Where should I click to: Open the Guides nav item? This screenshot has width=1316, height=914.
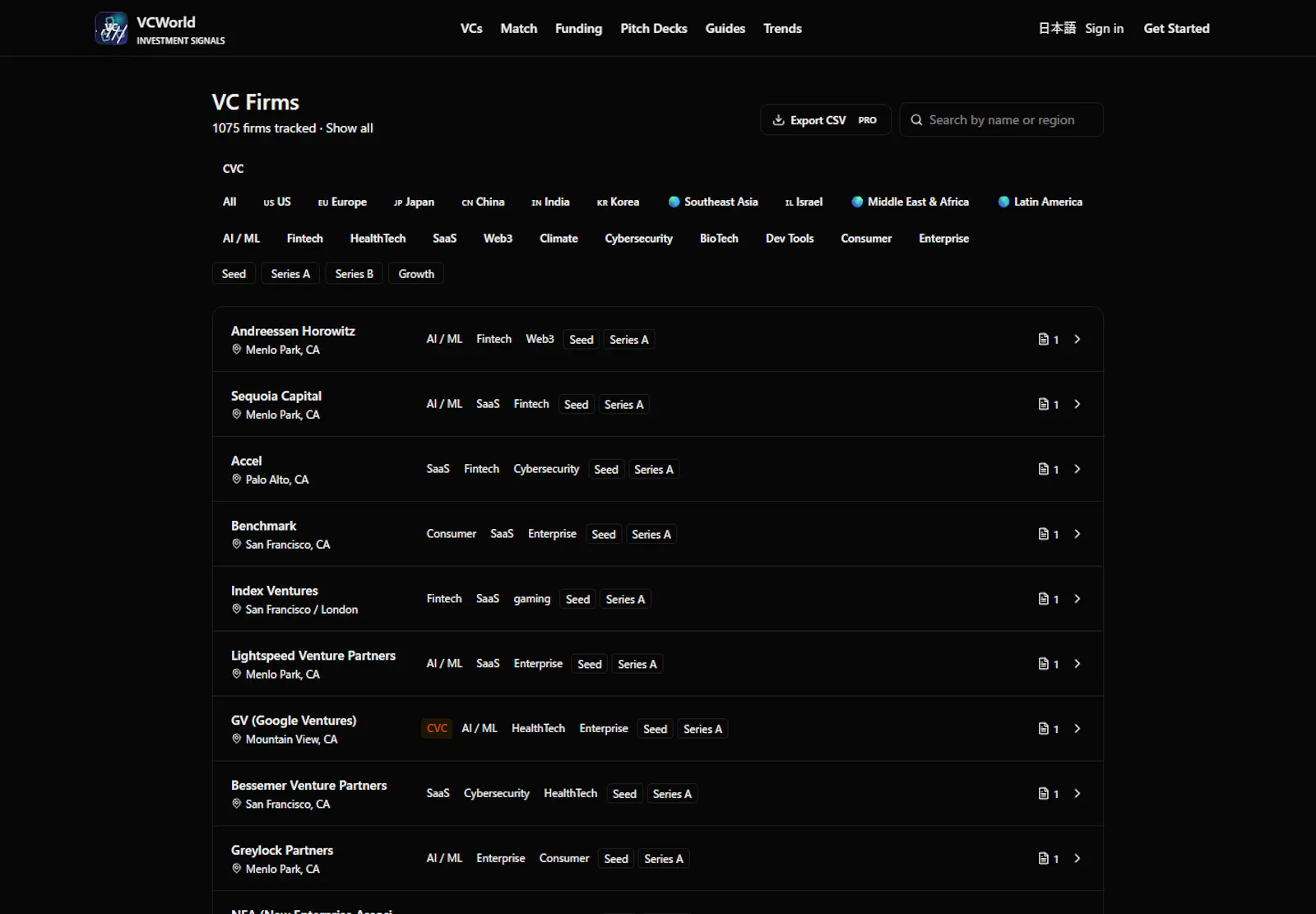pyautogui.click(x=725, y=28)
